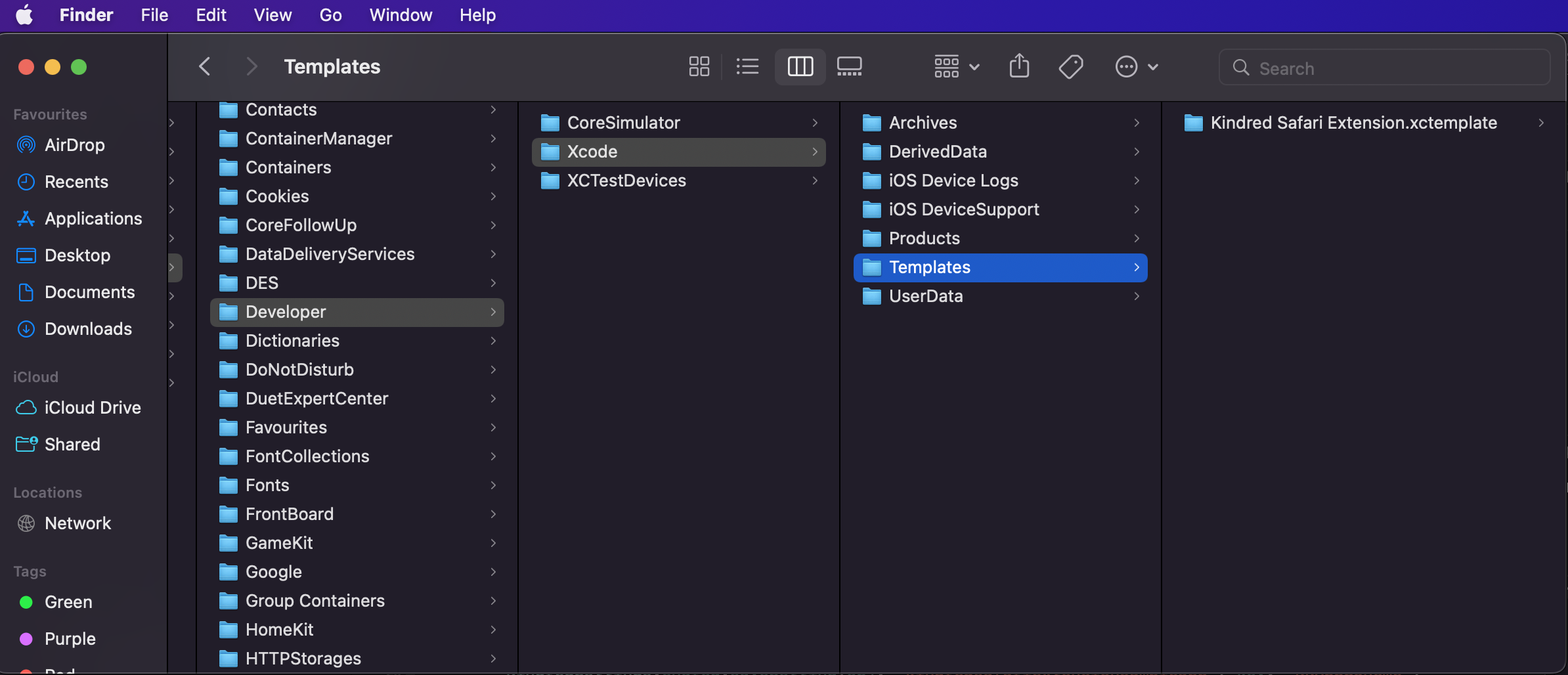
Task: Select the XCTestDevices folder
Action: tap(679, 181)
